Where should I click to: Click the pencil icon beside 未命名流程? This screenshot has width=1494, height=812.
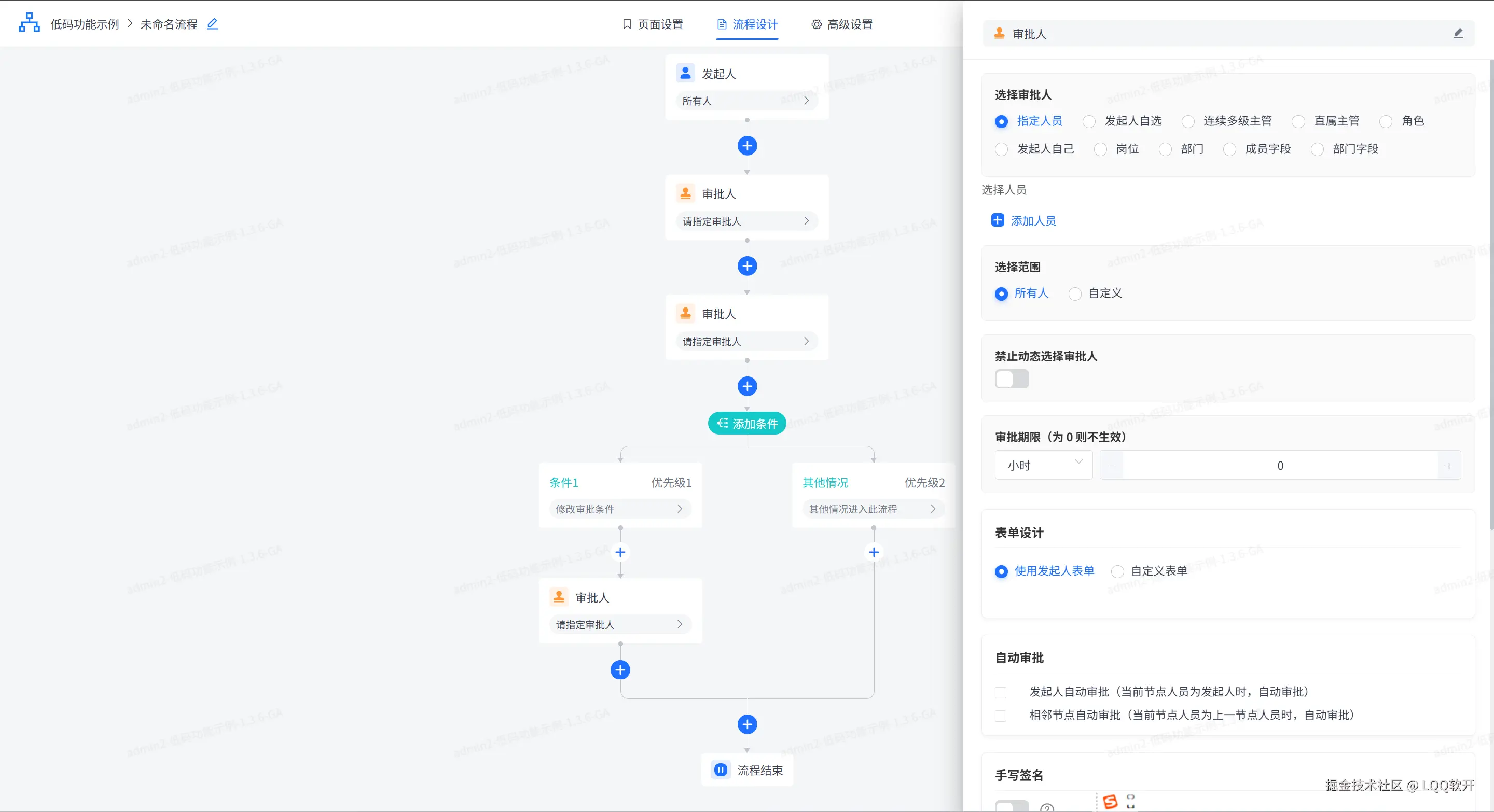(x=212, y=24)
